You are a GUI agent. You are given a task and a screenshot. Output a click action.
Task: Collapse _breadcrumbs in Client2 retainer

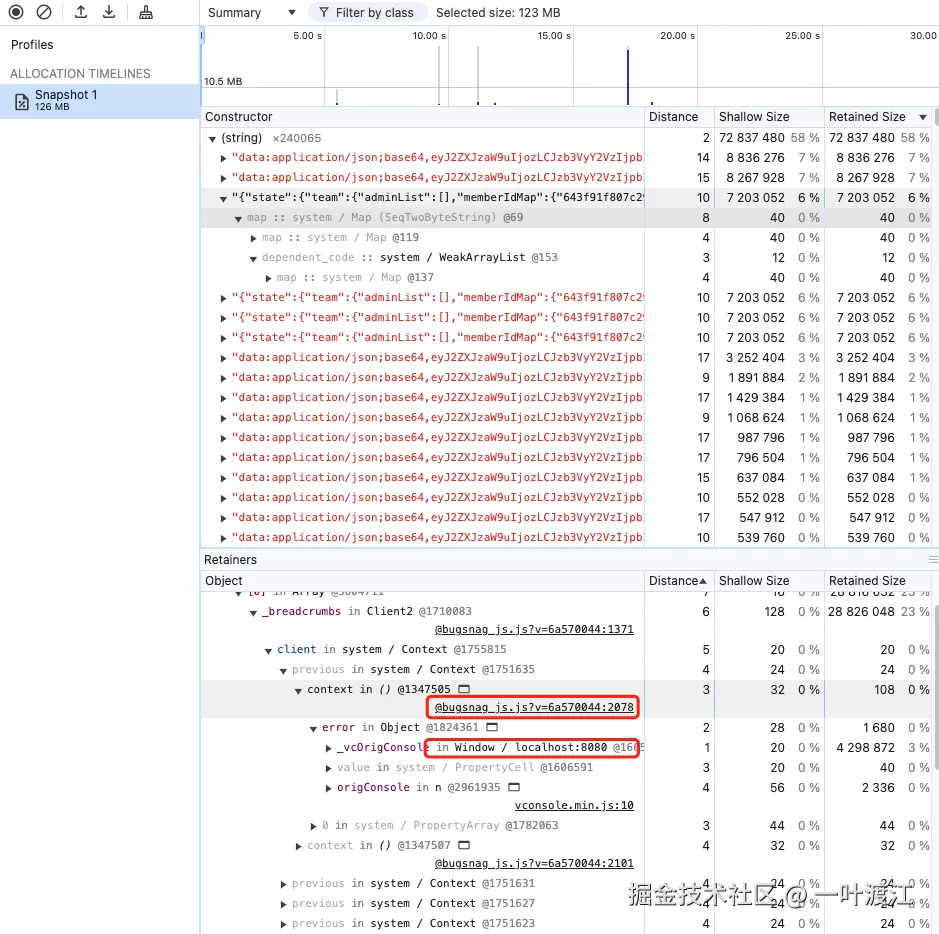253,612
